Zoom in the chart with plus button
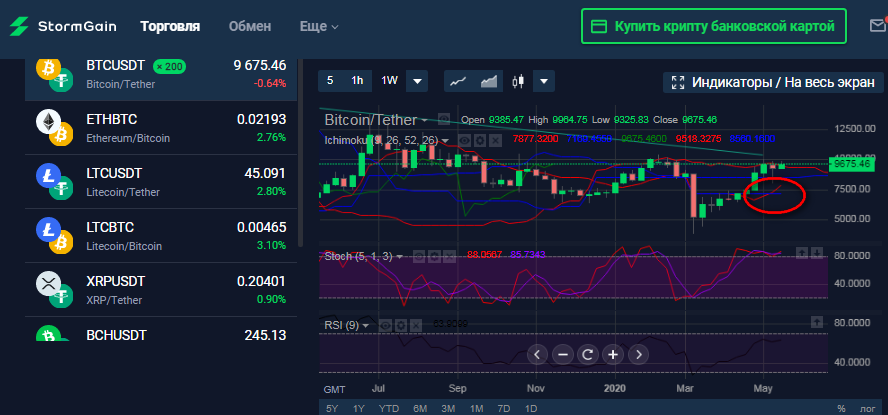Image resolution: width=888 pixels, height=415 pixels. pyautogui.click(x=612, y=354)
